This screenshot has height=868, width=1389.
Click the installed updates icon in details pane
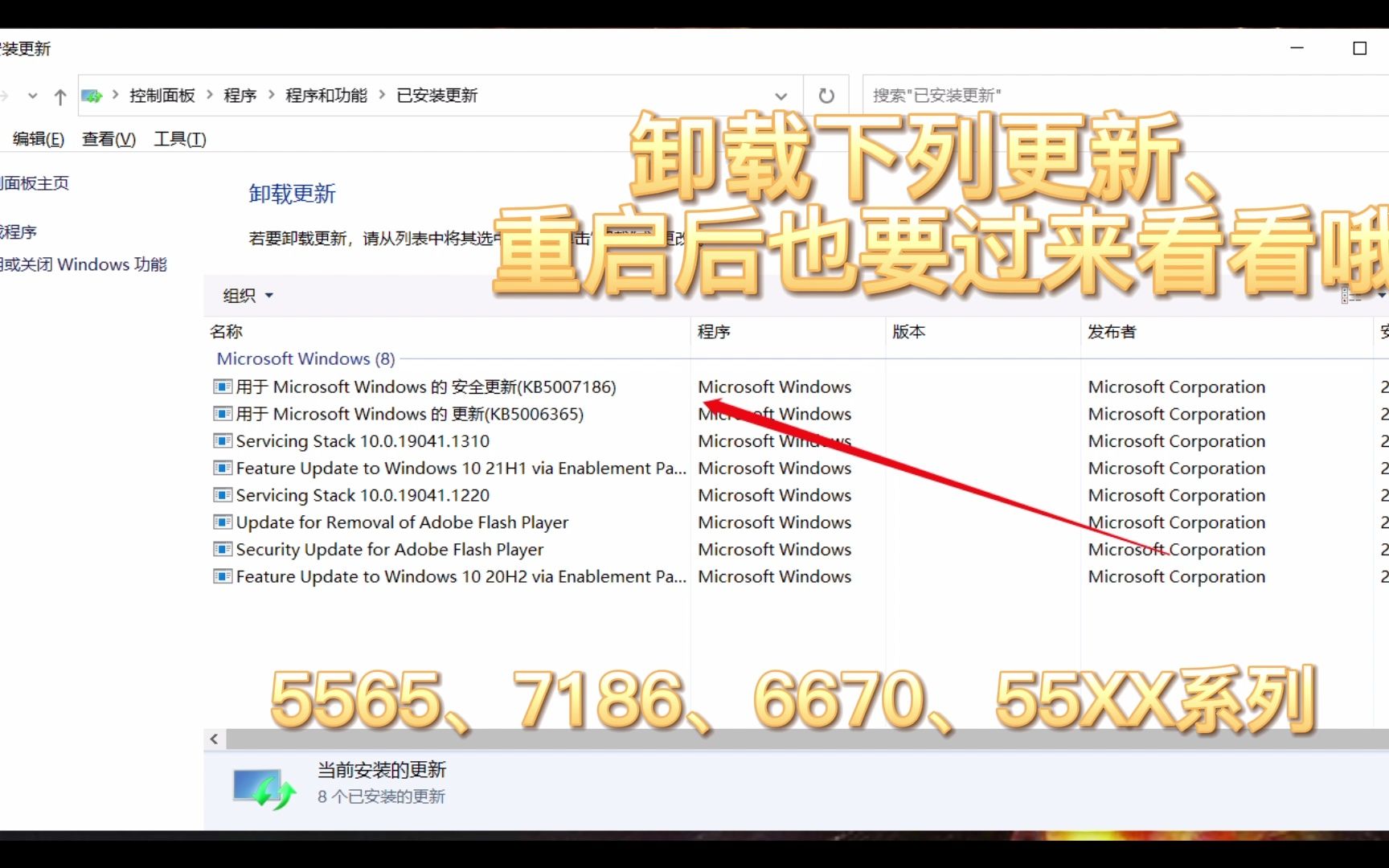point(264,789)
